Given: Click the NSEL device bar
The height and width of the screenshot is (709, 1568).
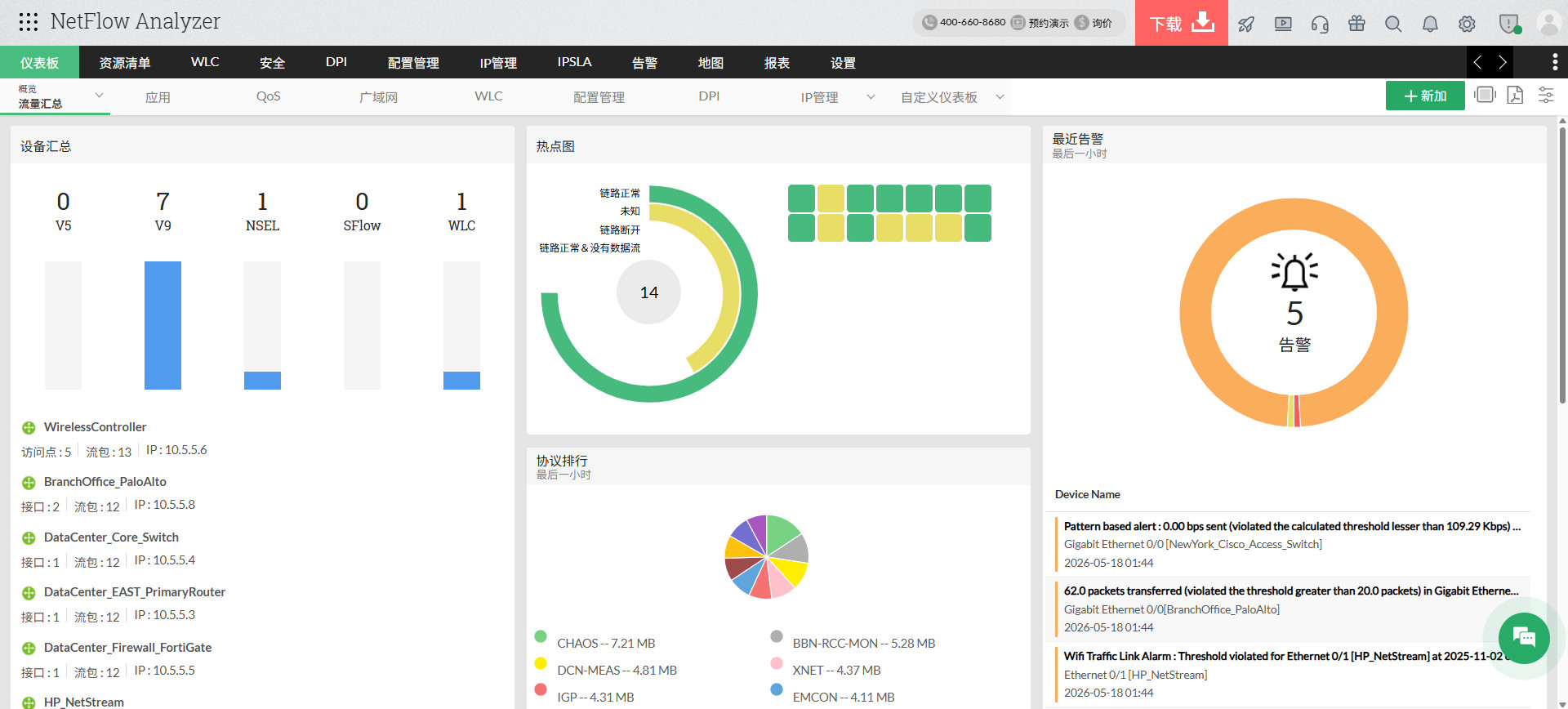Looking at the screenshot, I should coord(262,325).
